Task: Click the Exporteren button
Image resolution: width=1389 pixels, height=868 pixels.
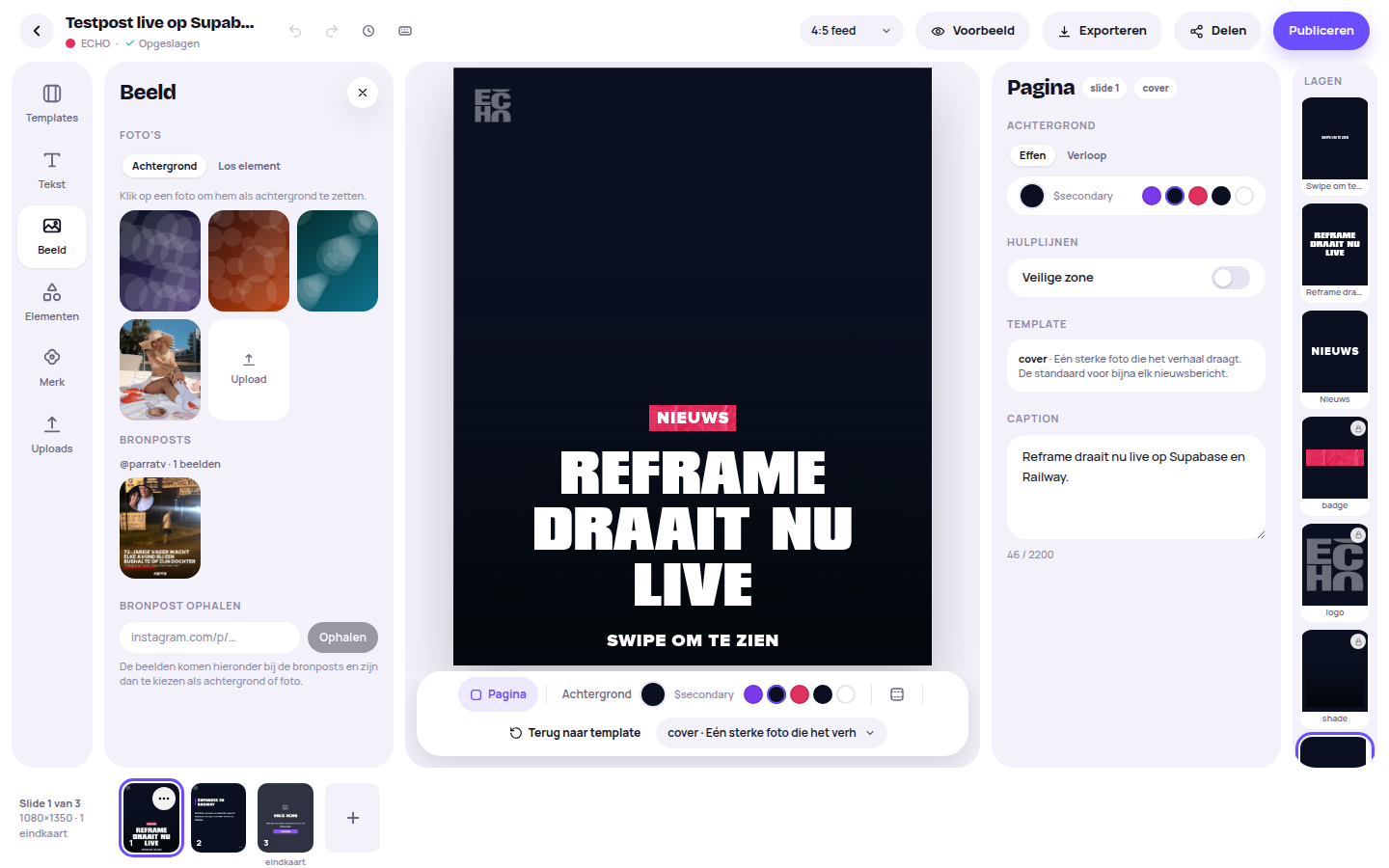Action: pyautogui.click(x=1102, y=31)
